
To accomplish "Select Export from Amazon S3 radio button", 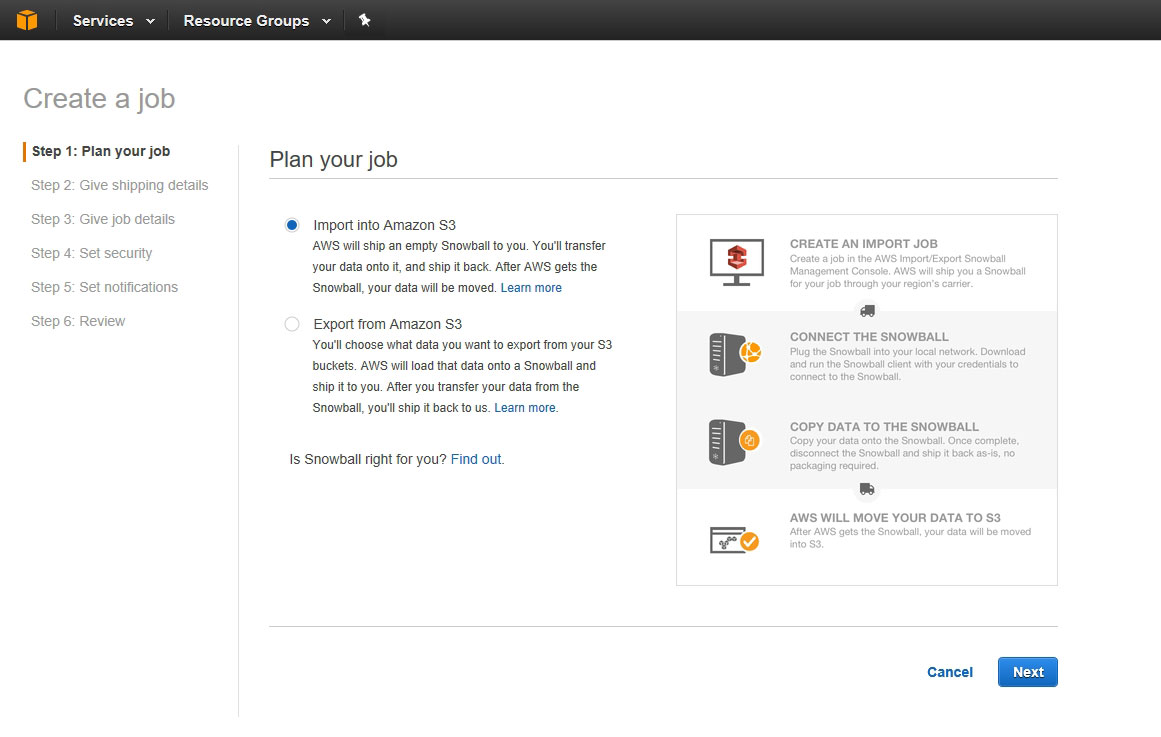I will (x=292, y=324).
